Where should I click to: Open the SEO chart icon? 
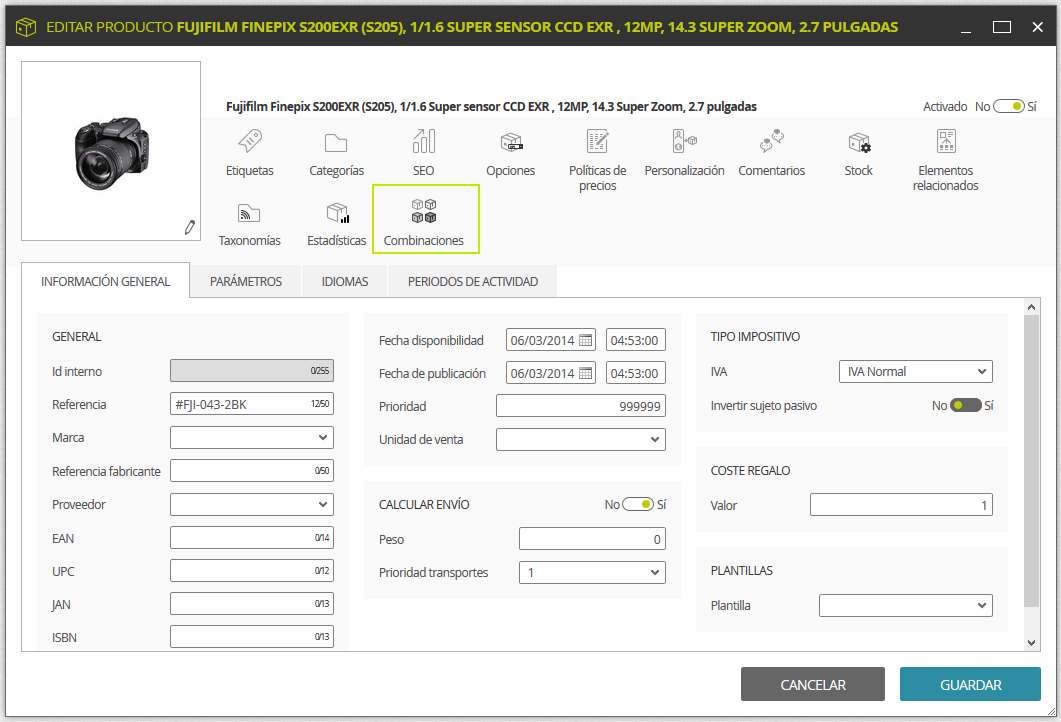pos(424,141)
